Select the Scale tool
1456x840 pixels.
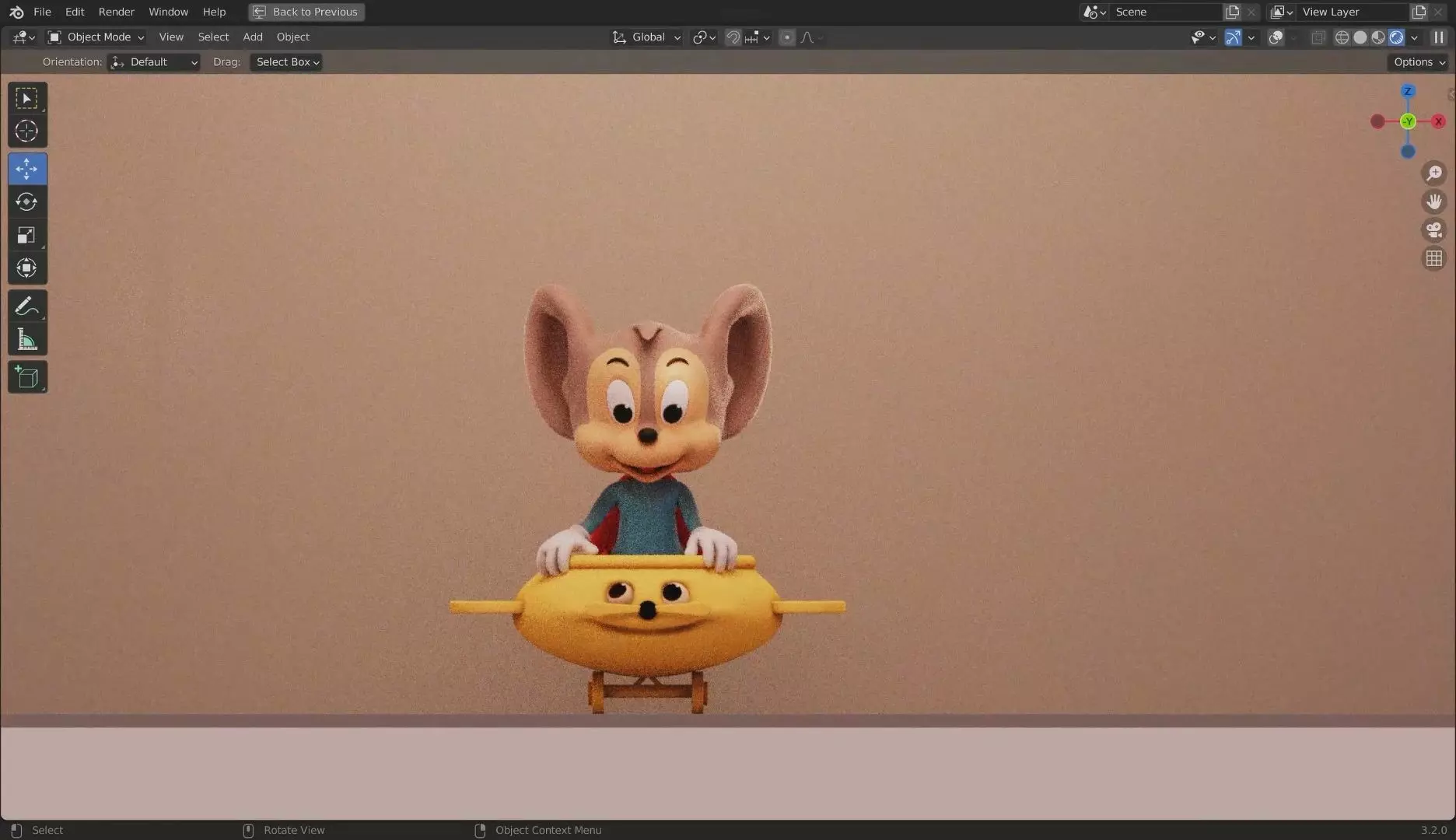(27, 235)
